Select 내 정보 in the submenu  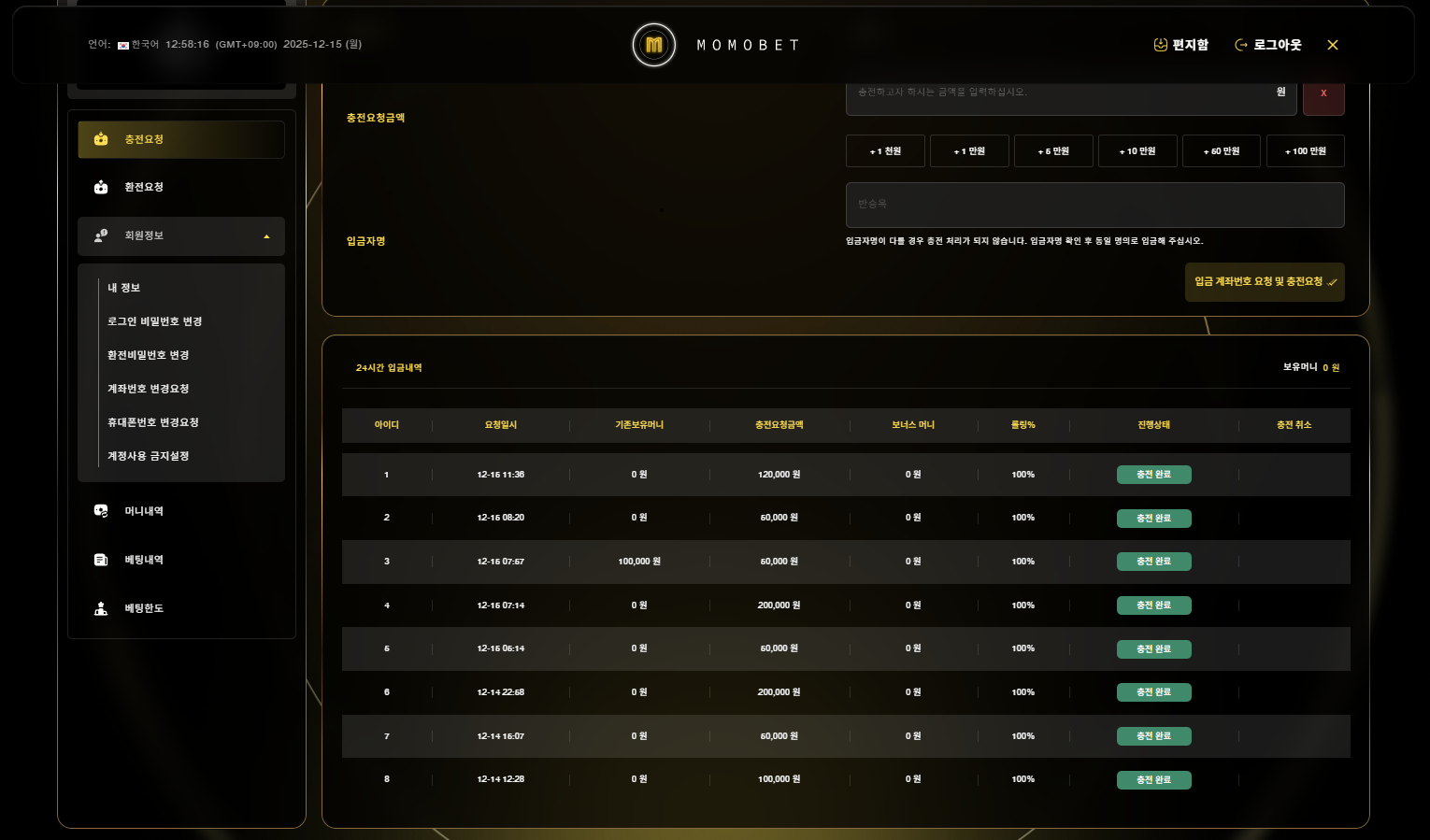123,288
